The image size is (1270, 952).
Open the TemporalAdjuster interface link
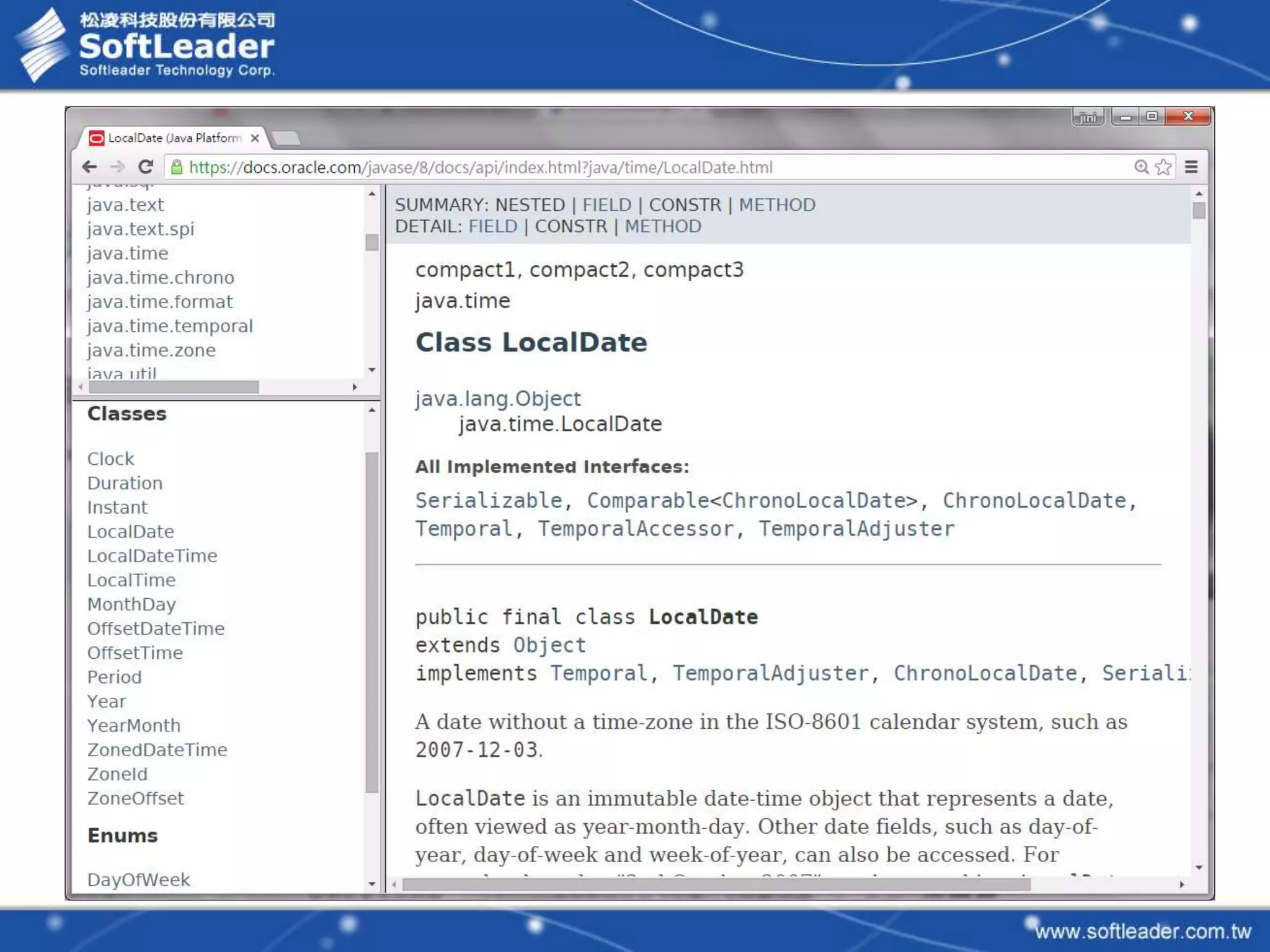point(856,529)
